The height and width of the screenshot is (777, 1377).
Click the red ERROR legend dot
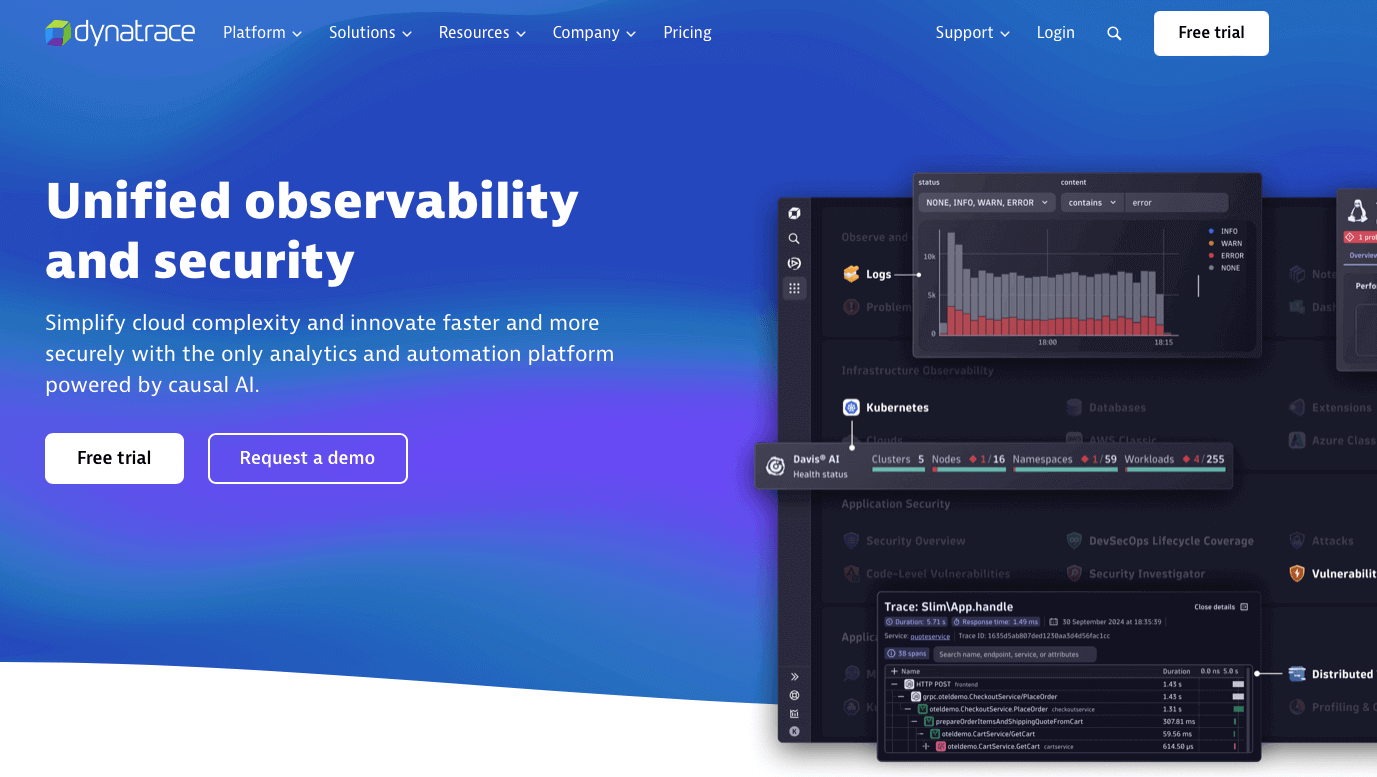[1212, 256]
